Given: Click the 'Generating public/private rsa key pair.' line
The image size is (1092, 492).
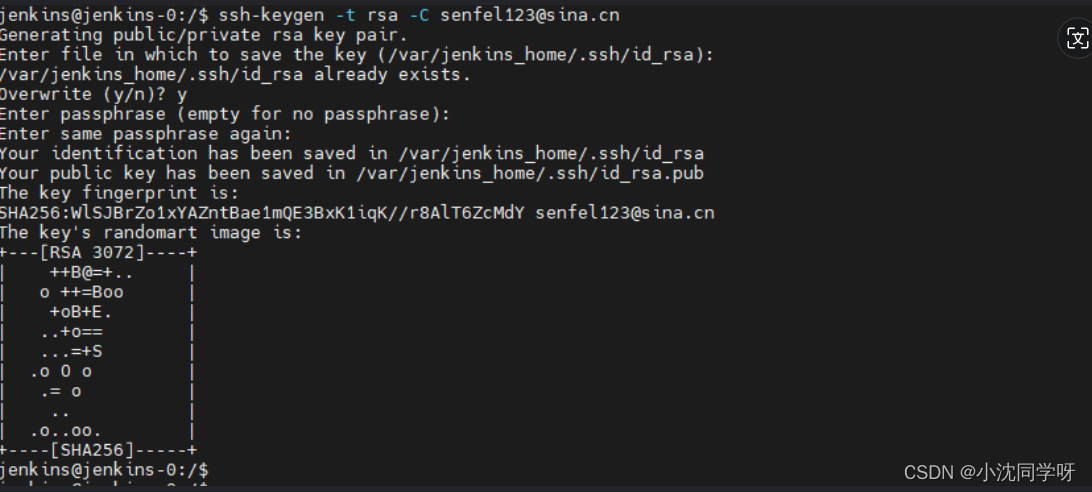Looking at the screenshot, I should click(203, 35).
